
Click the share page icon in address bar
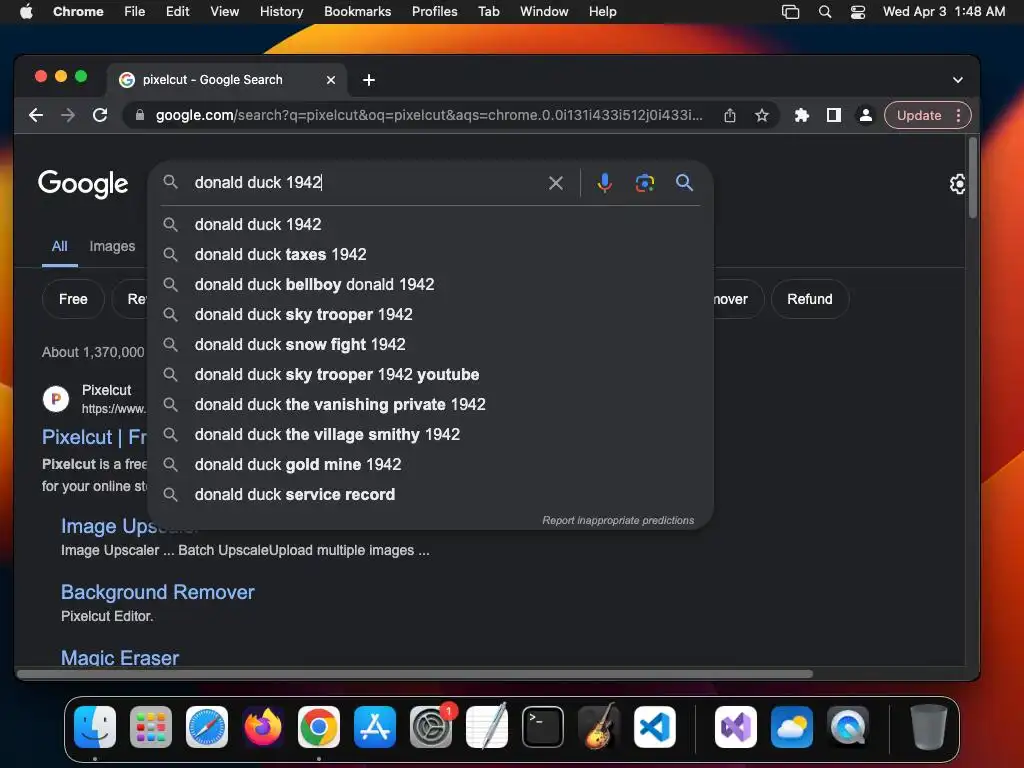pyautogui.click(x=730, y=116)
